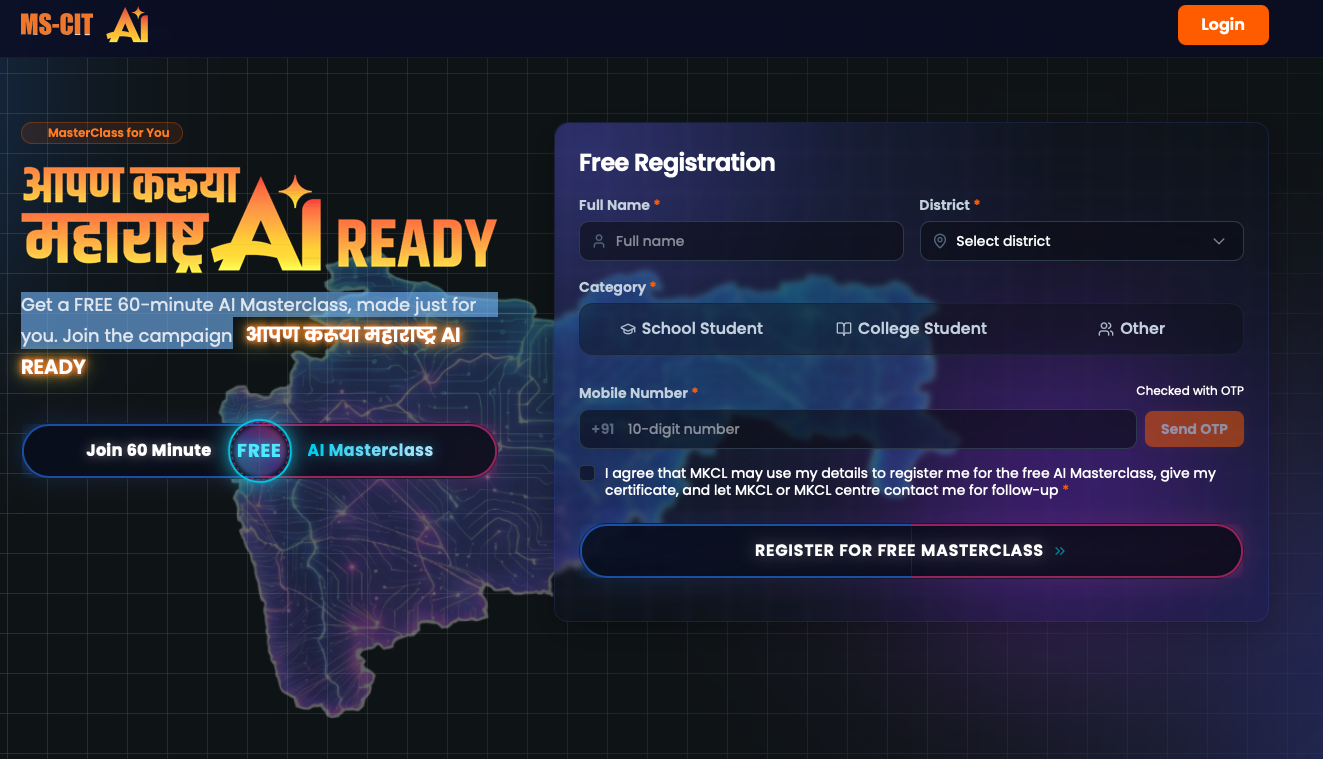1323x759 pixels.
Task: Focus the 10-digit mobile number field
Action: (x=857, y=429)
